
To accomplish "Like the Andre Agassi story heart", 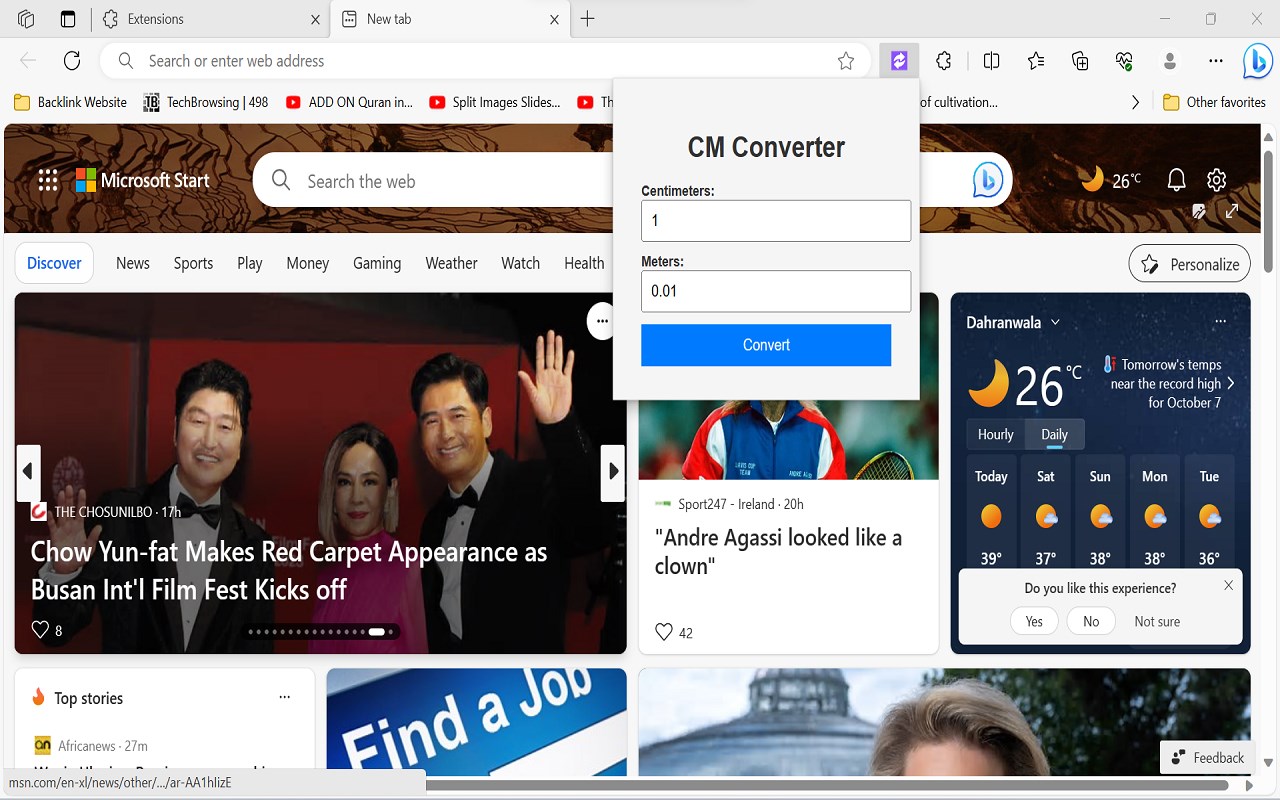I will [x=663, y=632].
